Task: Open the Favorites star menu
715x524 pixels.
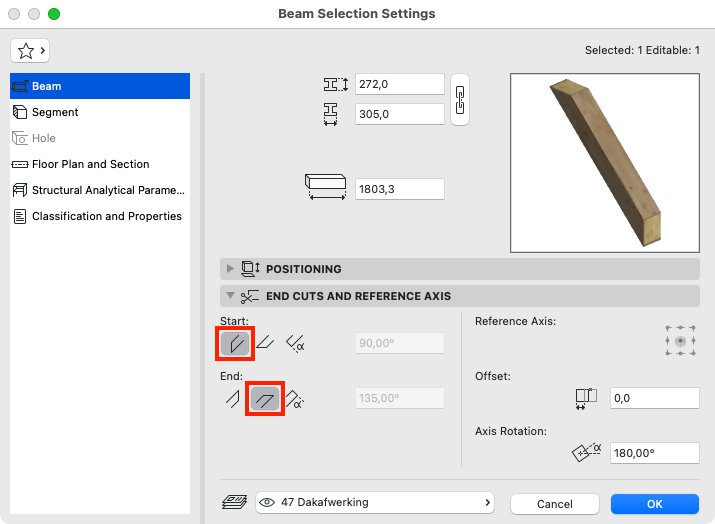Action: pos(30,51)
